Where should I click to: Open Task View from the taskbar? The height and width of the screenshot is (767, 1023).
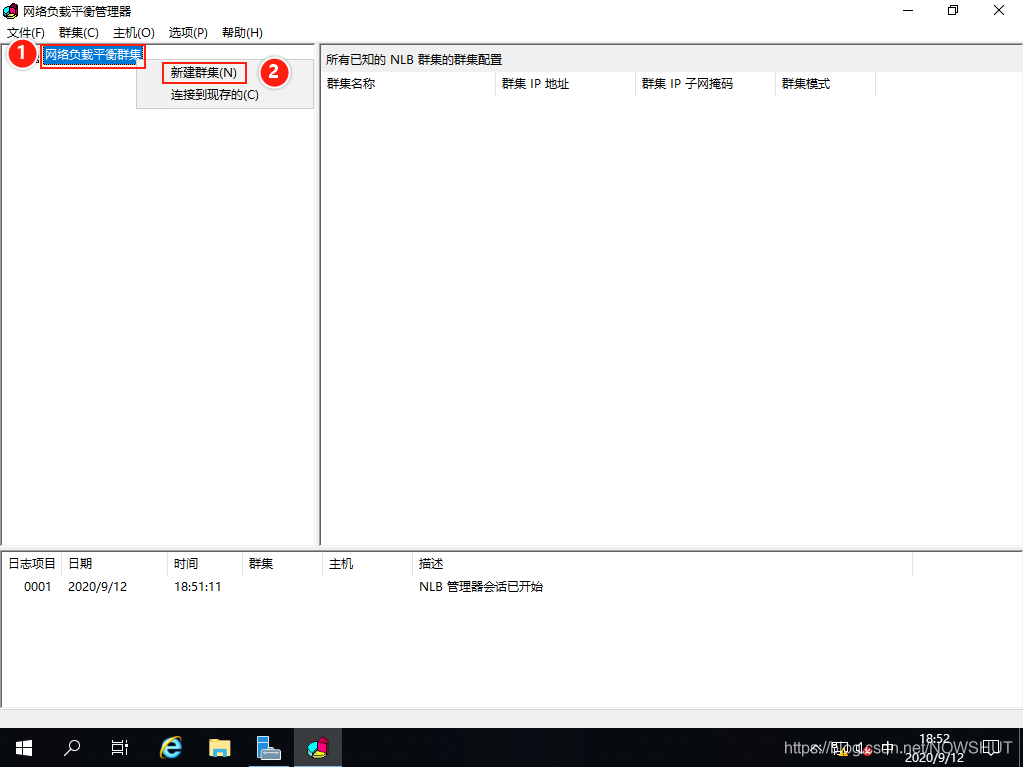(x=119, y=747)
